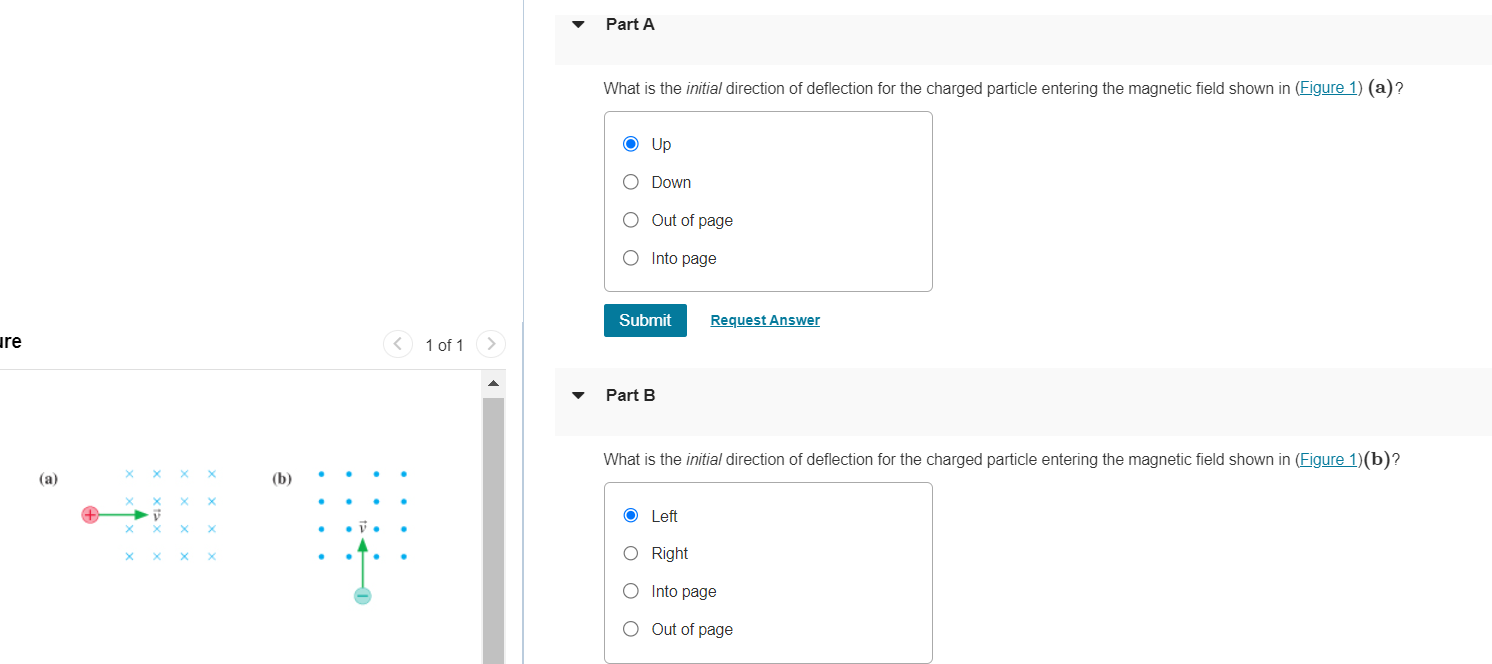Click the previous figure arrow
Image resolution: width=1492 pixels, height=664 pixels.
(x=397, y=344)
